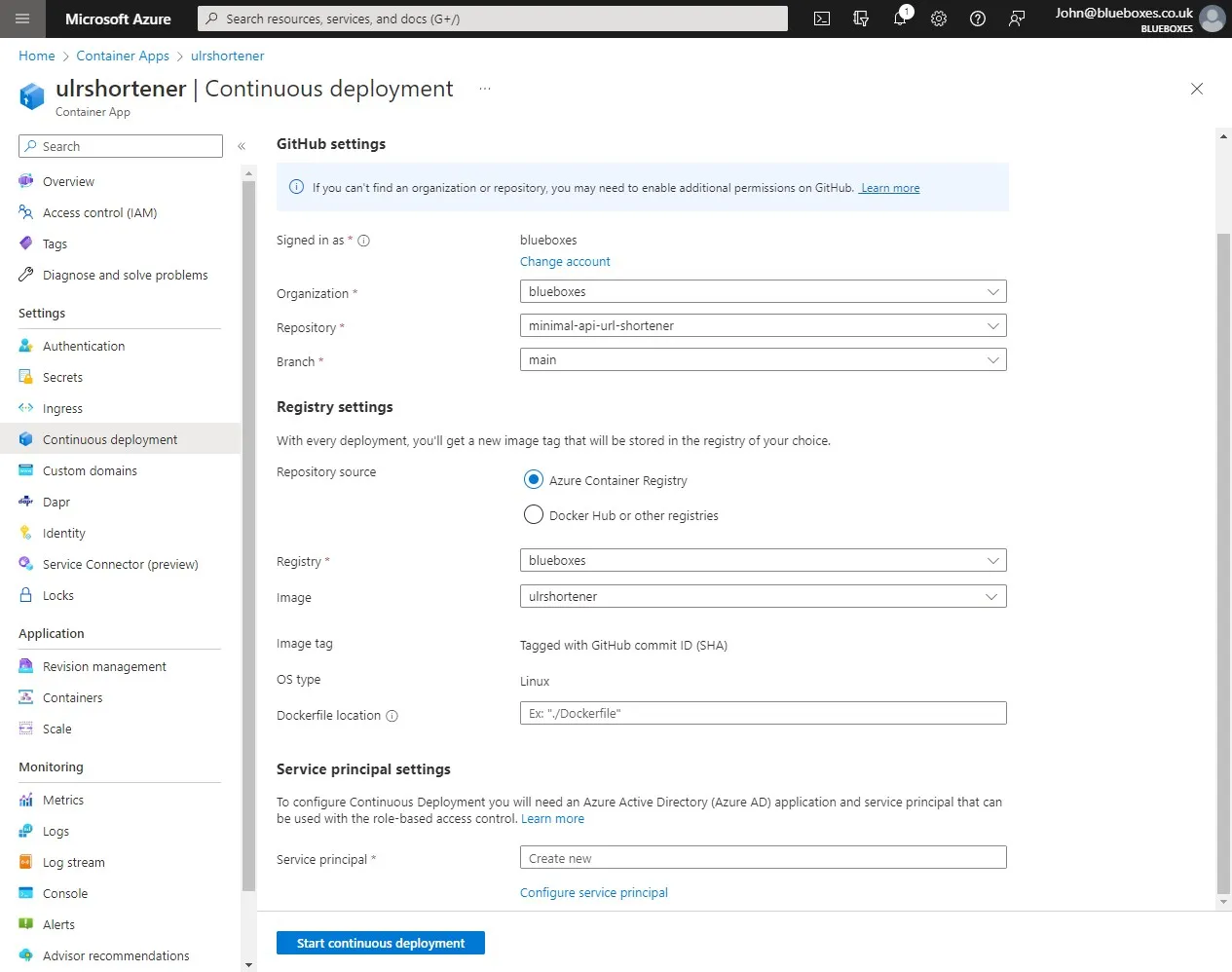This screenshot has width=1232, height=972.
Task: Click Learn more in GitHub info banner
Action: coord(890,188)
